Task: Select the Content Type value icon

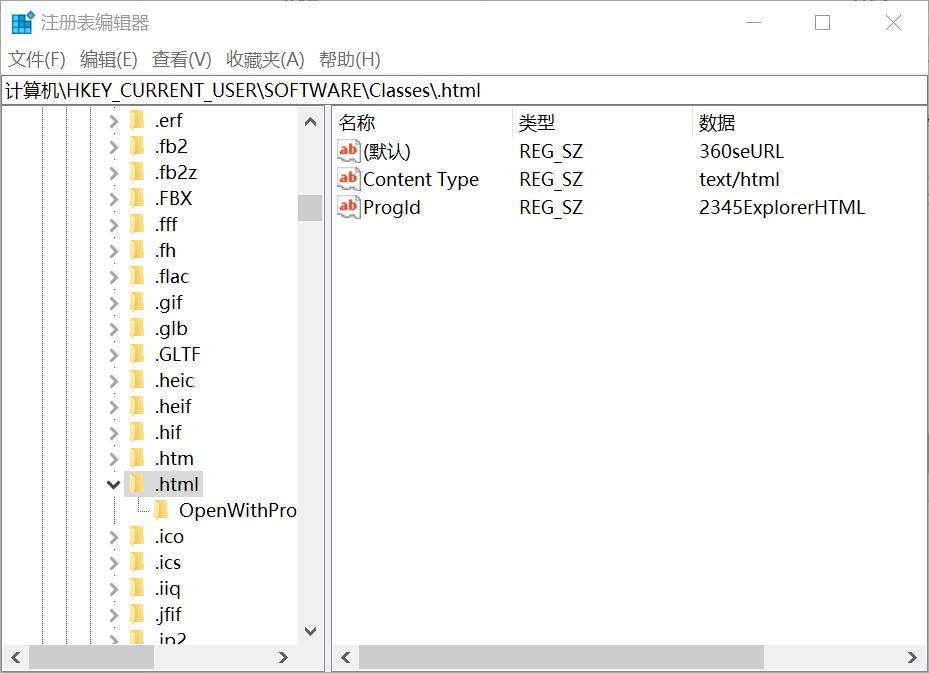Action: tap(347, 179)
